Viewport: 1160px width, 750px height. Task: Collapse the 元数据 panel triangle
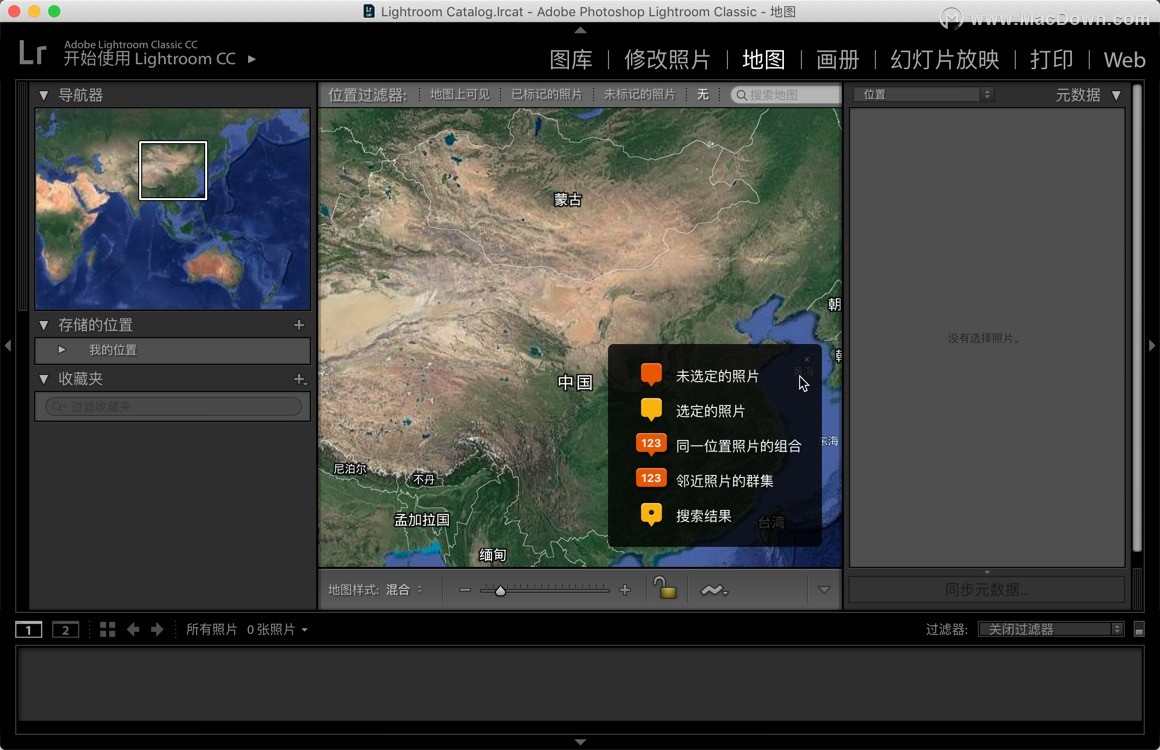1116,95
